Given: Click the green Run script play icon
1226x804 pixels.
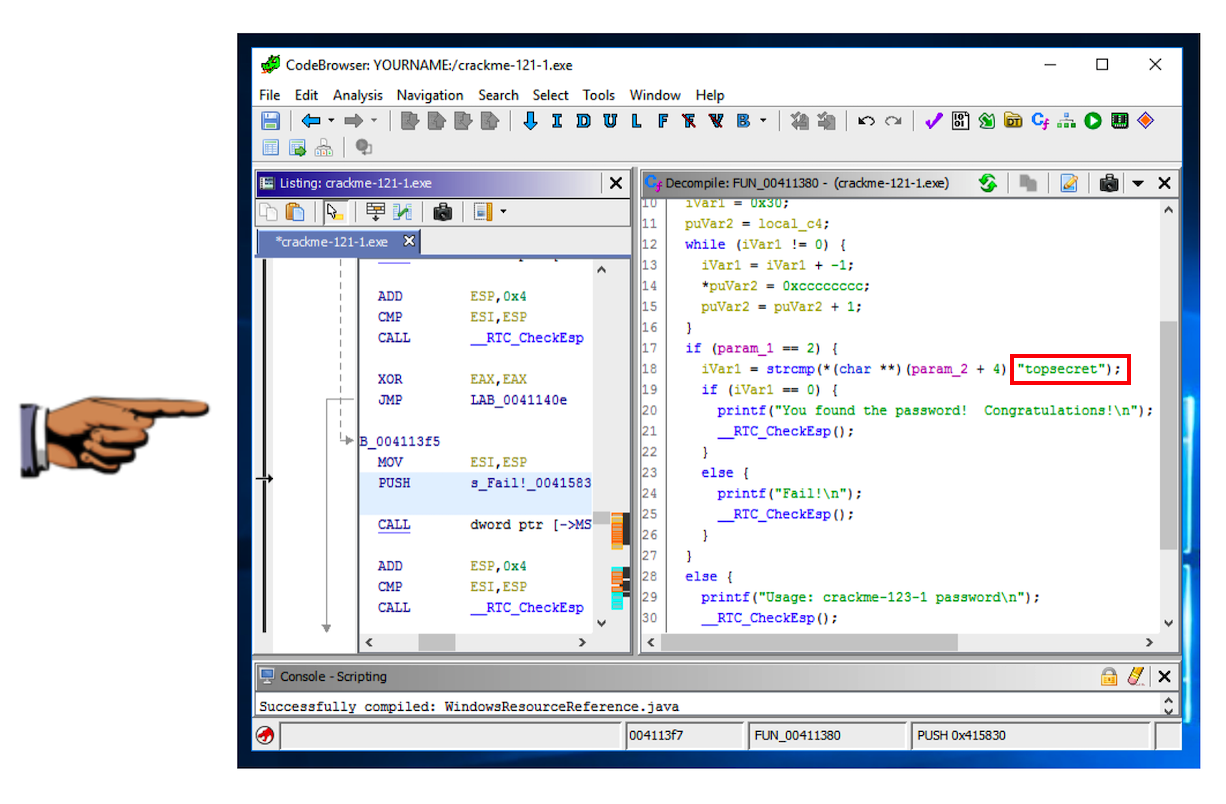Looking at the screenshot, I should point(1093,121).
